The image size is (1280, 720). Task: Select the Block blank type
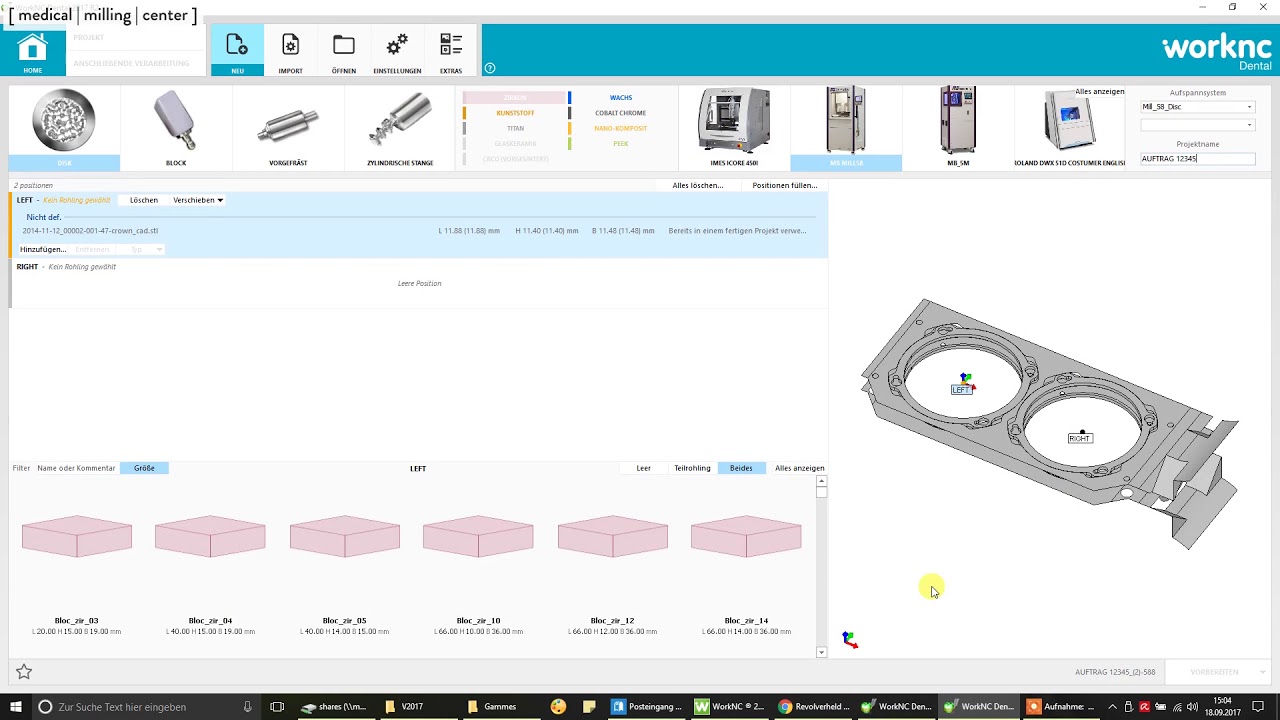pos(176,128)
